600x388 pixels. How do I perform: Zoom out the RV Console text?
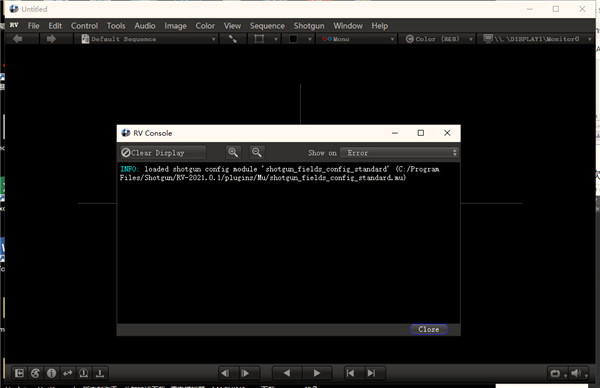pos(256,152)
